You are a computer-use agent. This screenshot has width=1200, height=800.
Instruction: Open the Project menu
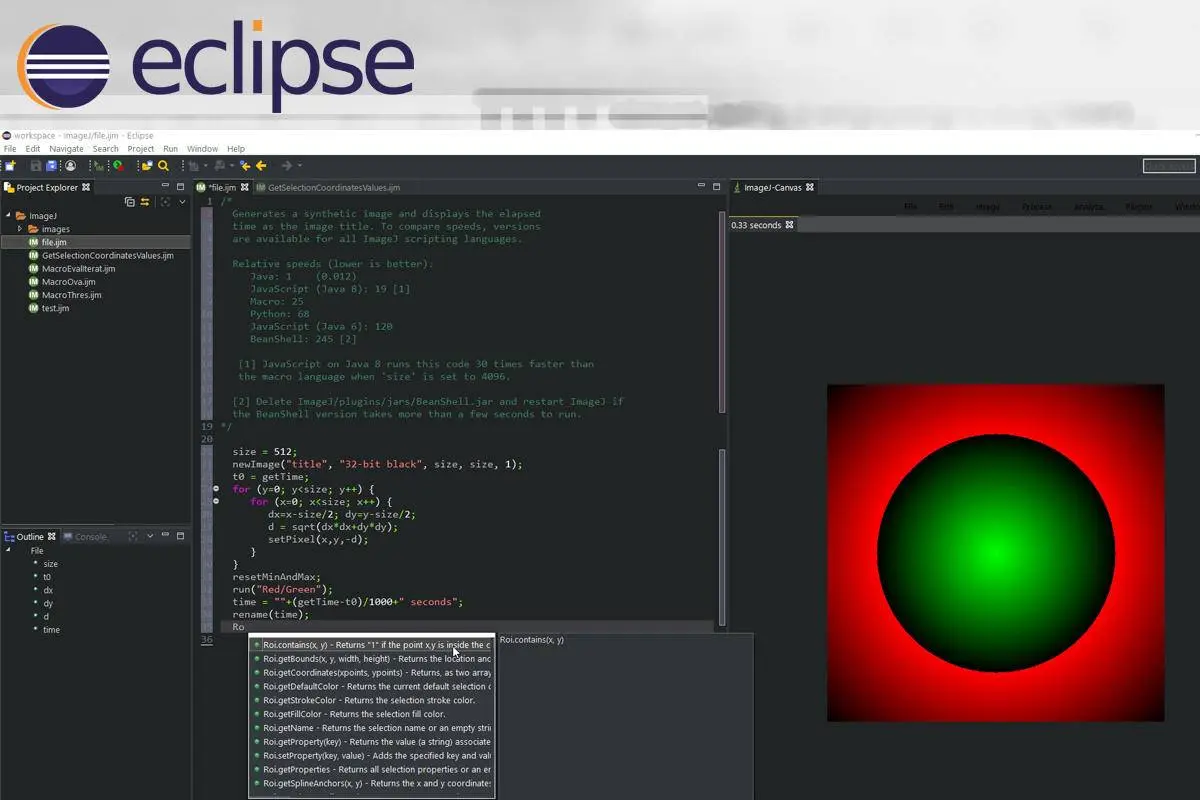[141, 149]
